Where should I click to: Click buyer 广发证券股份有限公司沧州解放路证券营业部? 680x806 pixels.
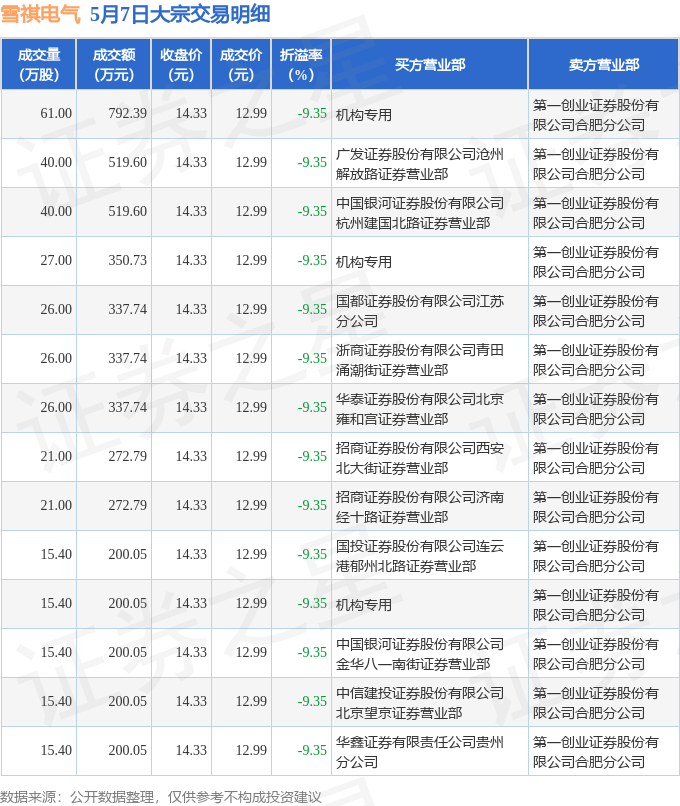[419, 164]
